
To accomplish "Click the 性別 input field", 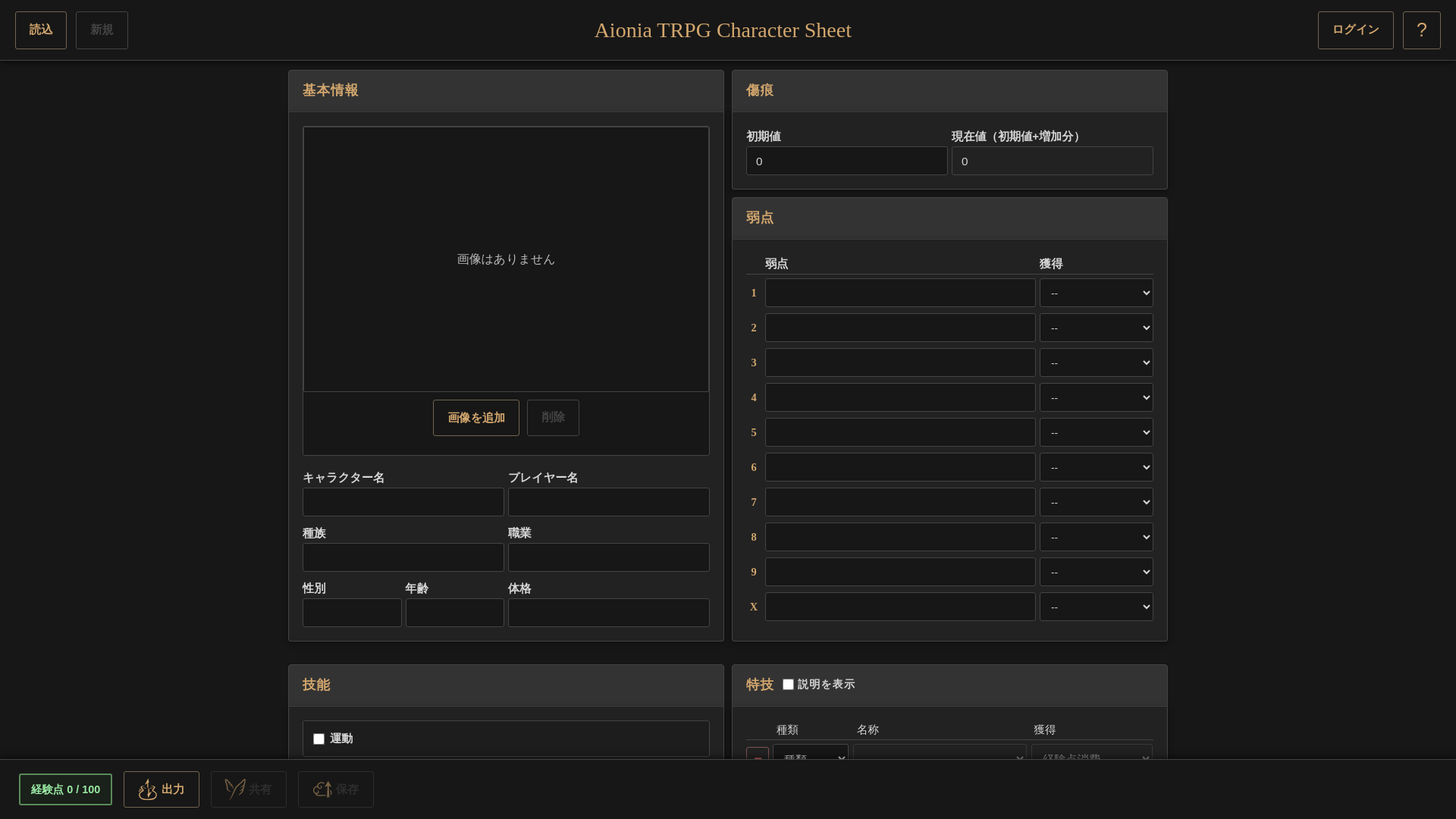I will (352, 613).
